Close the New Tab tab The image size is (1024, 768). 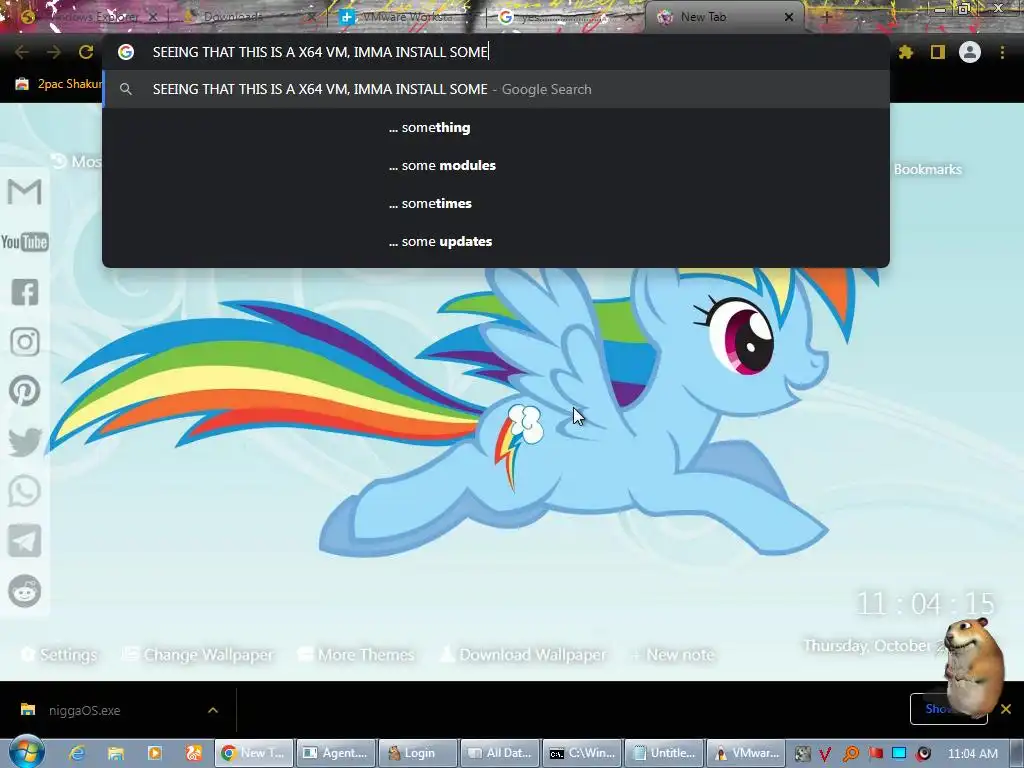(x=789, y=18)
